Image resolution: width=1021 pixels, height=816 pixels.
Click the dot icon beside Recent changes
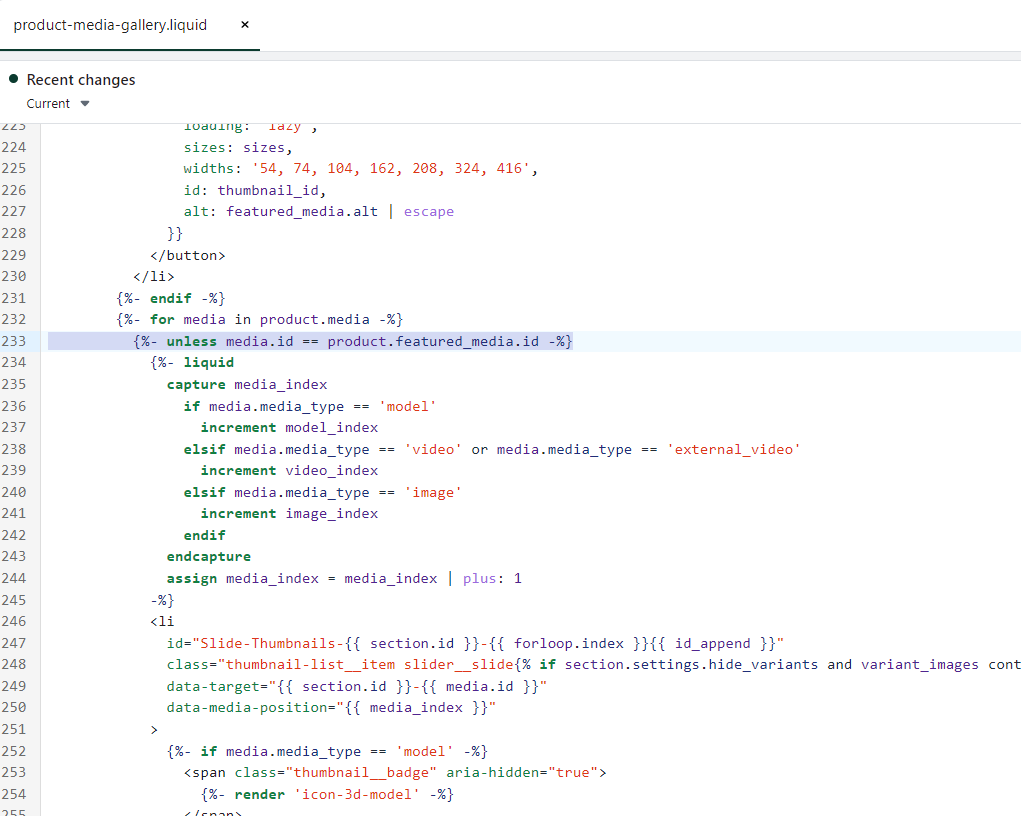(x=14, y=79)
